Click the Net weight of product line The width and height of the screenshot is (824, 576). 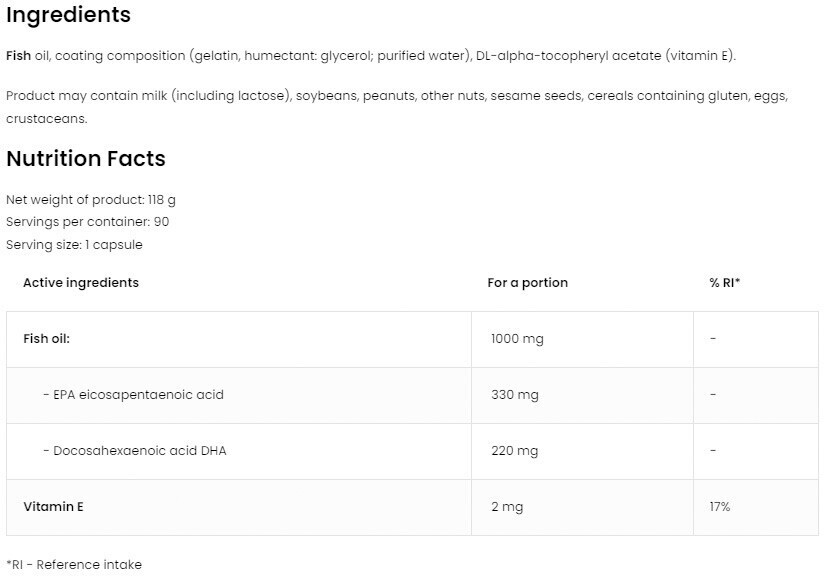91,200
